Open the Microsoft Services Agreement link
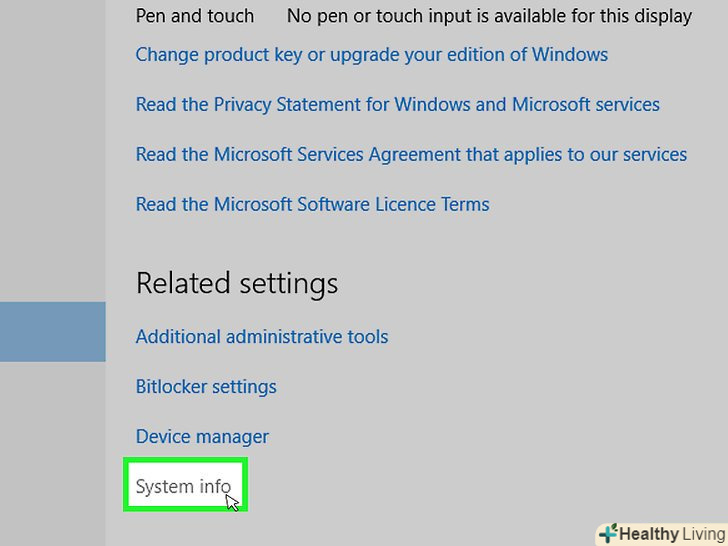 pos(411,154)
